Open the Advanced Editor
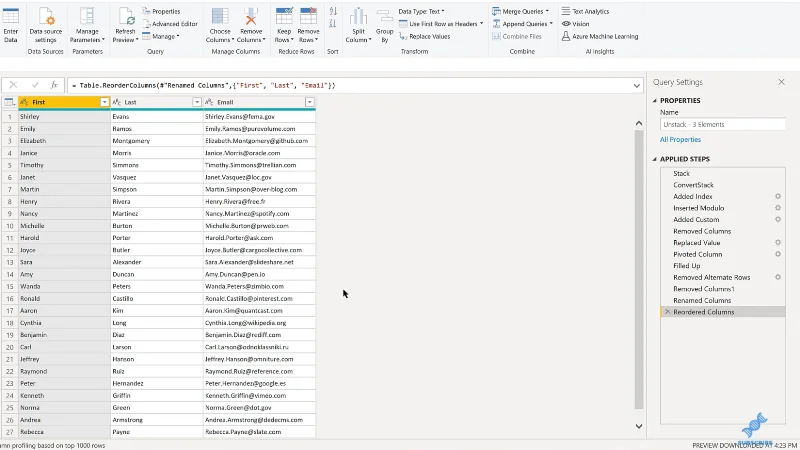The image size is (800, 450). 170,24
